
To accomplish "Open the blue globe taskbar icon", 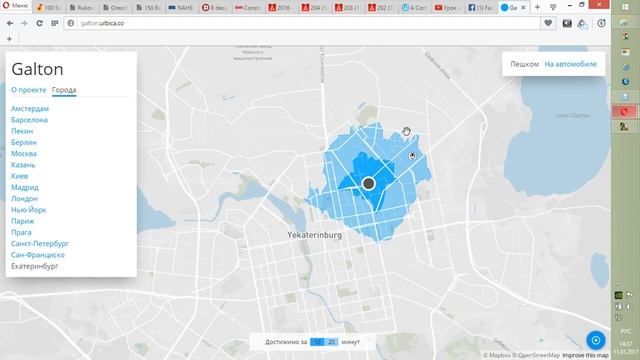I will coord(625,82).
